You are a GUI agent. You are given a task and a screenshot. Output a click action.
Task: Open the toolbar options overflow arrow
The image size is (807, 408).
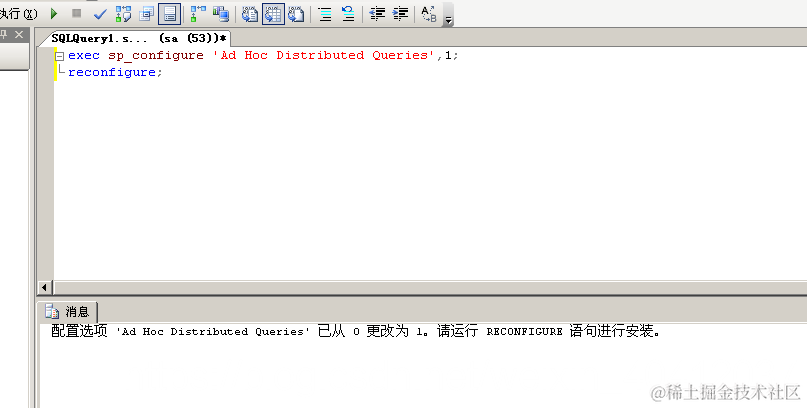click(x=448, y=15)
